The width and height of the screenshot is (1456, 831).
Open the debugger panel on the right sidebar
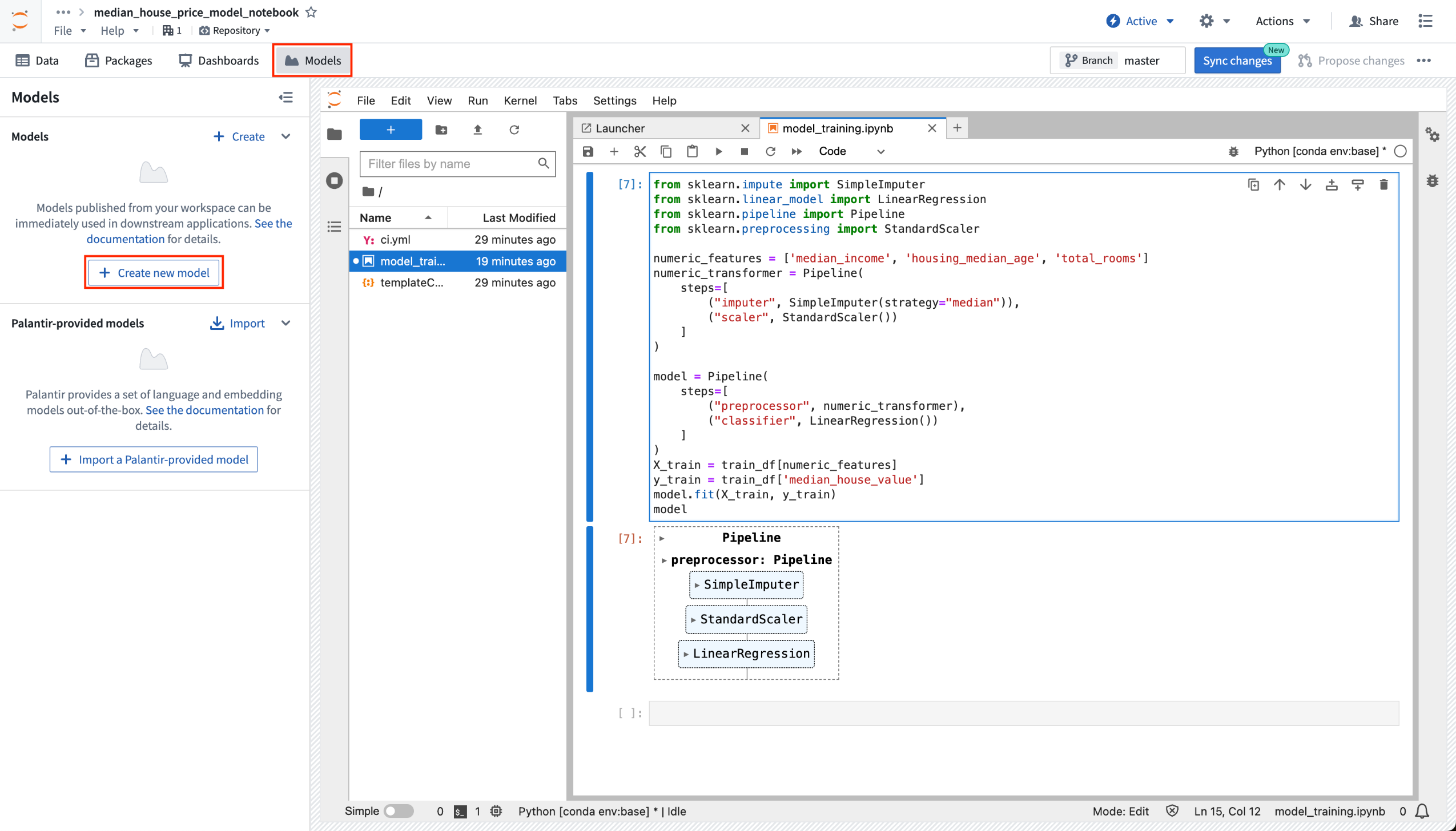pyautogui.click(x=1433, y=181)
